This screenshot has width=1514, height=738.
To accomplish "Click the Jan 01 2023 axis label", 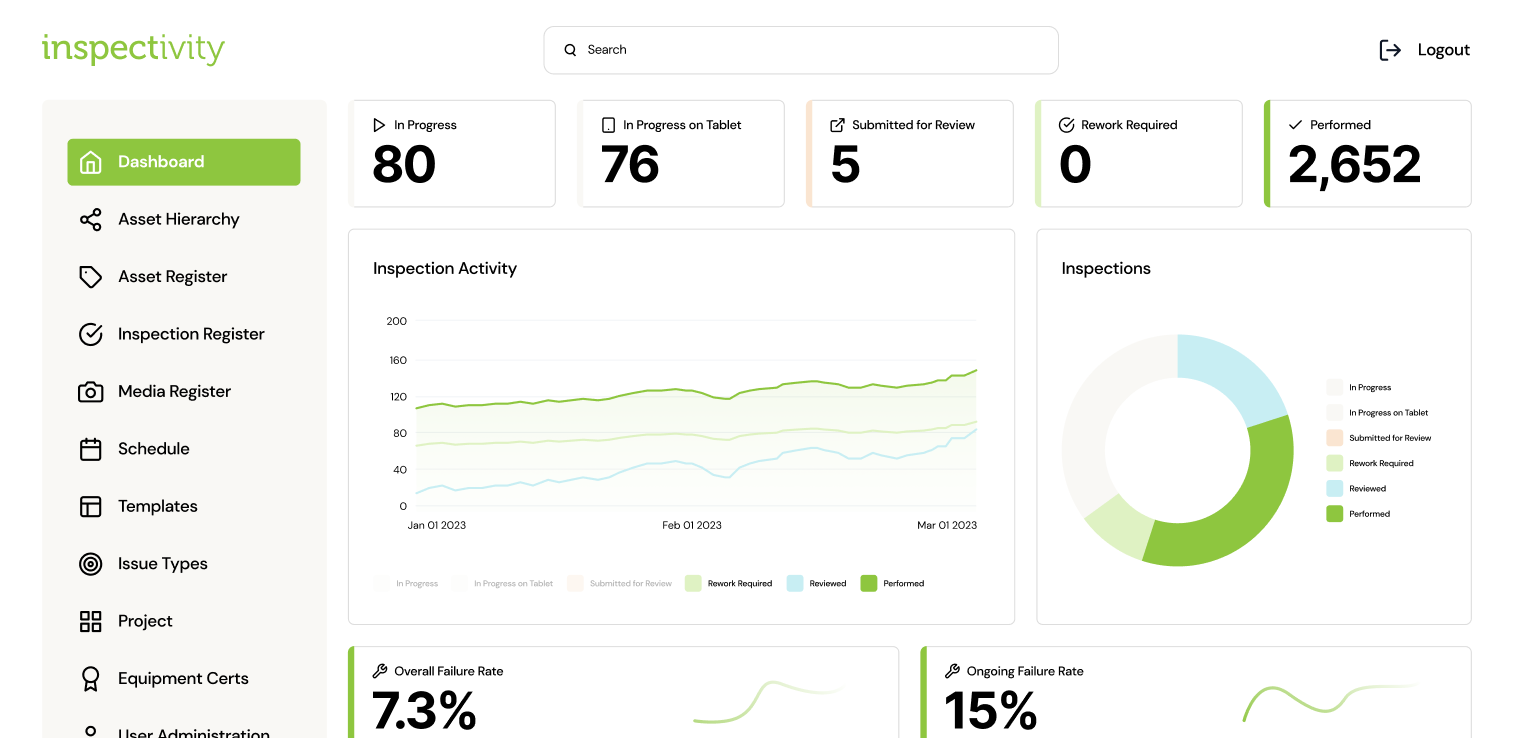I will 437,525.
